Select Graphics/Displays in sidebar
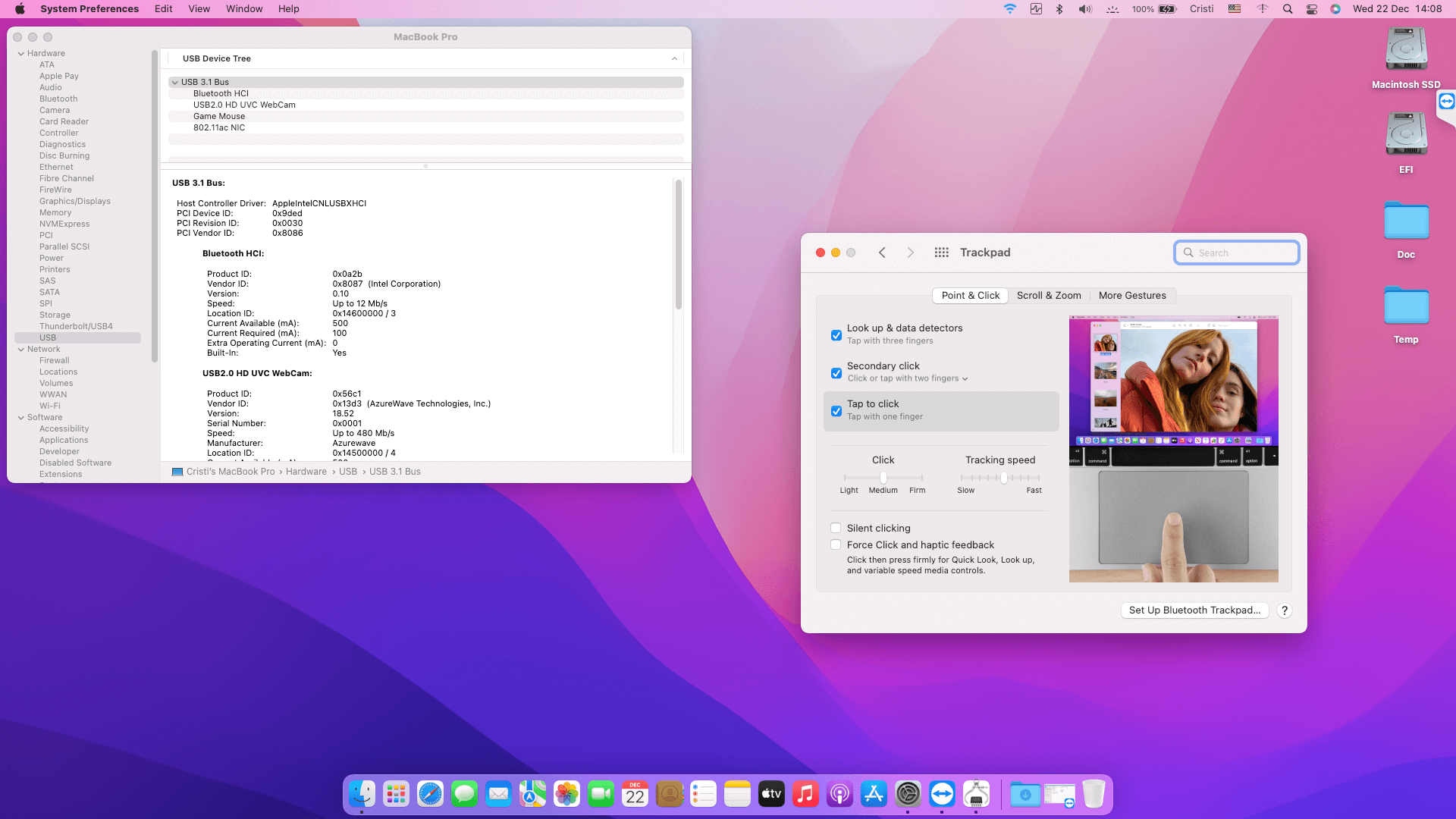The image size is (1456, 819). 75,202
